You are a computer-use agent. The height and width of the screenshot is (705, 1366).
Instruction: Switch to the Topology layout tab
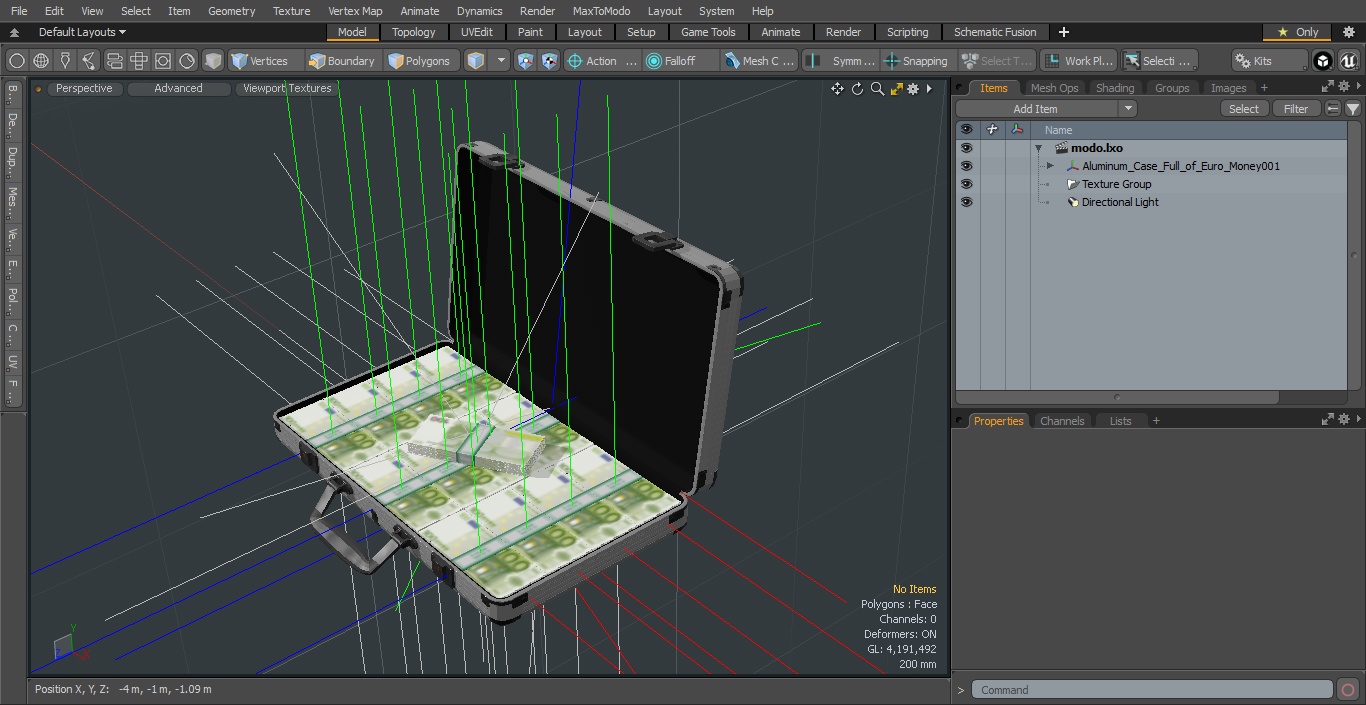coord(414,32)
